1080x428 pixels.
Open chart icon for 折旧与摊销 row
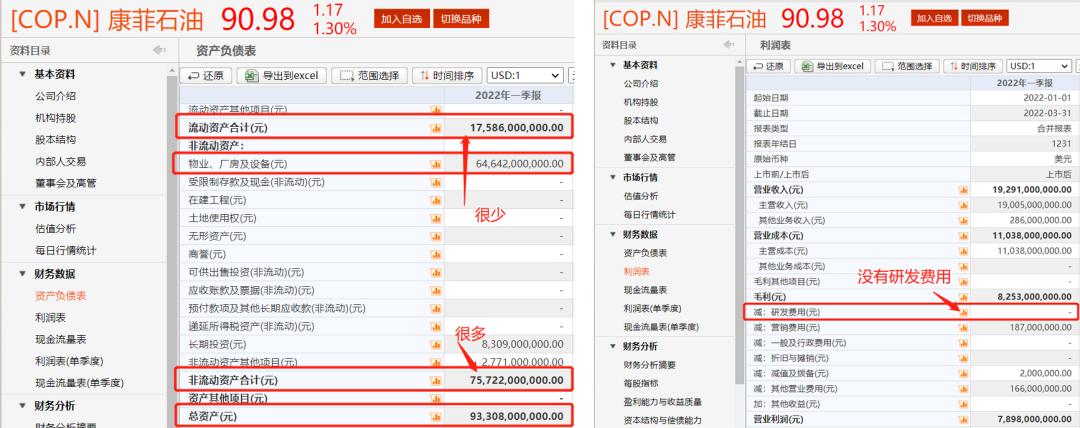pos(963,358)
